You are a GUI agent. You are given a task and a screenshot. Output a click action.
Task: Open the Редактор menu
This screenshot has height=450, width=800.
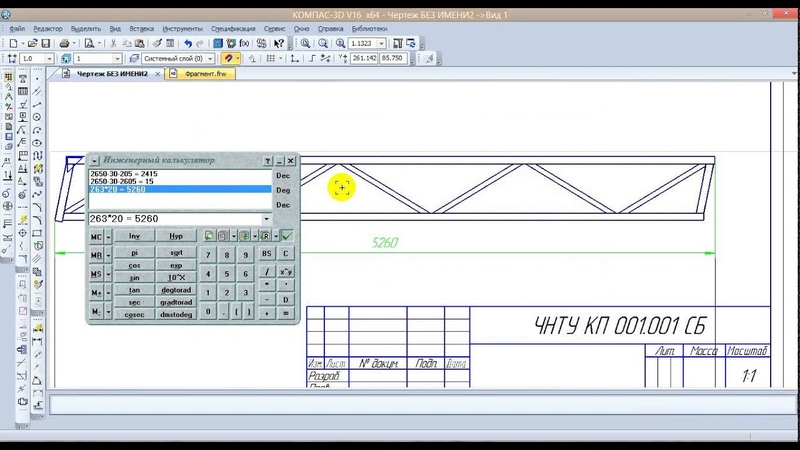tap(48, 29)
